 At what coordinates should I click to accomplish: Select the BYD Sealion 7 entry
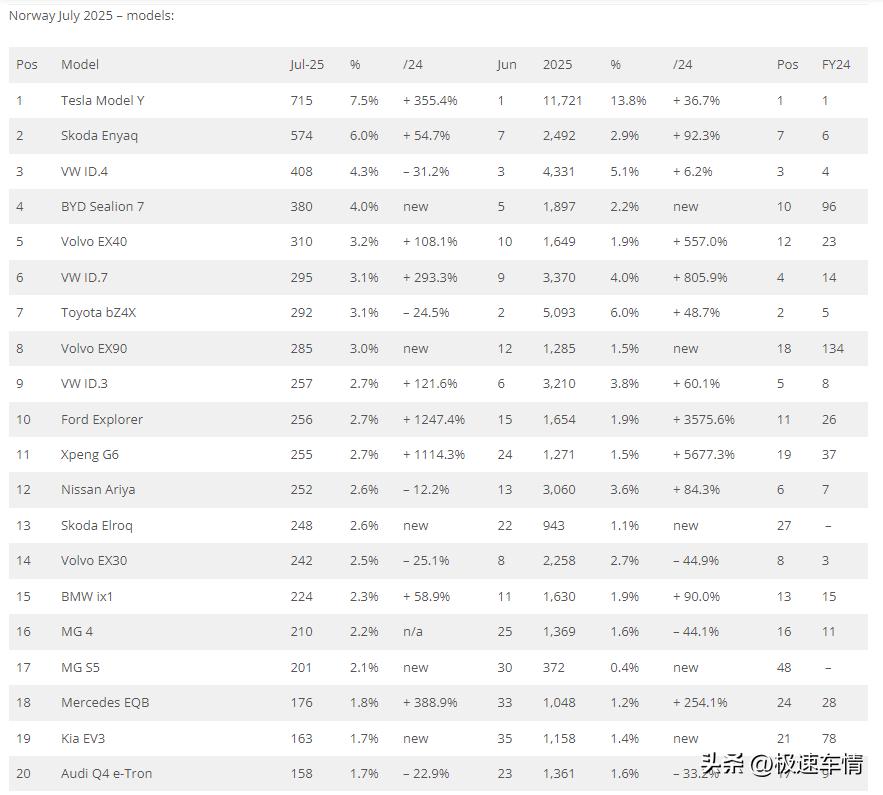coord(102,207)
